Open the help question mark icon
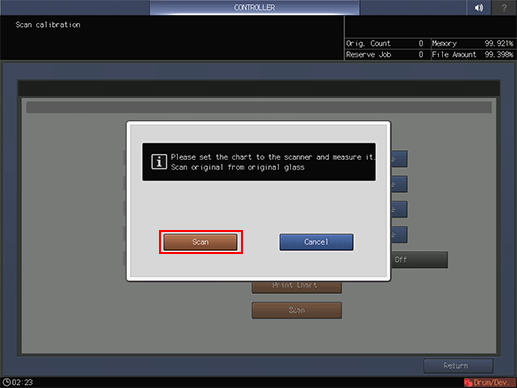Viewport: 517px width, 388px height. point(504,7)
